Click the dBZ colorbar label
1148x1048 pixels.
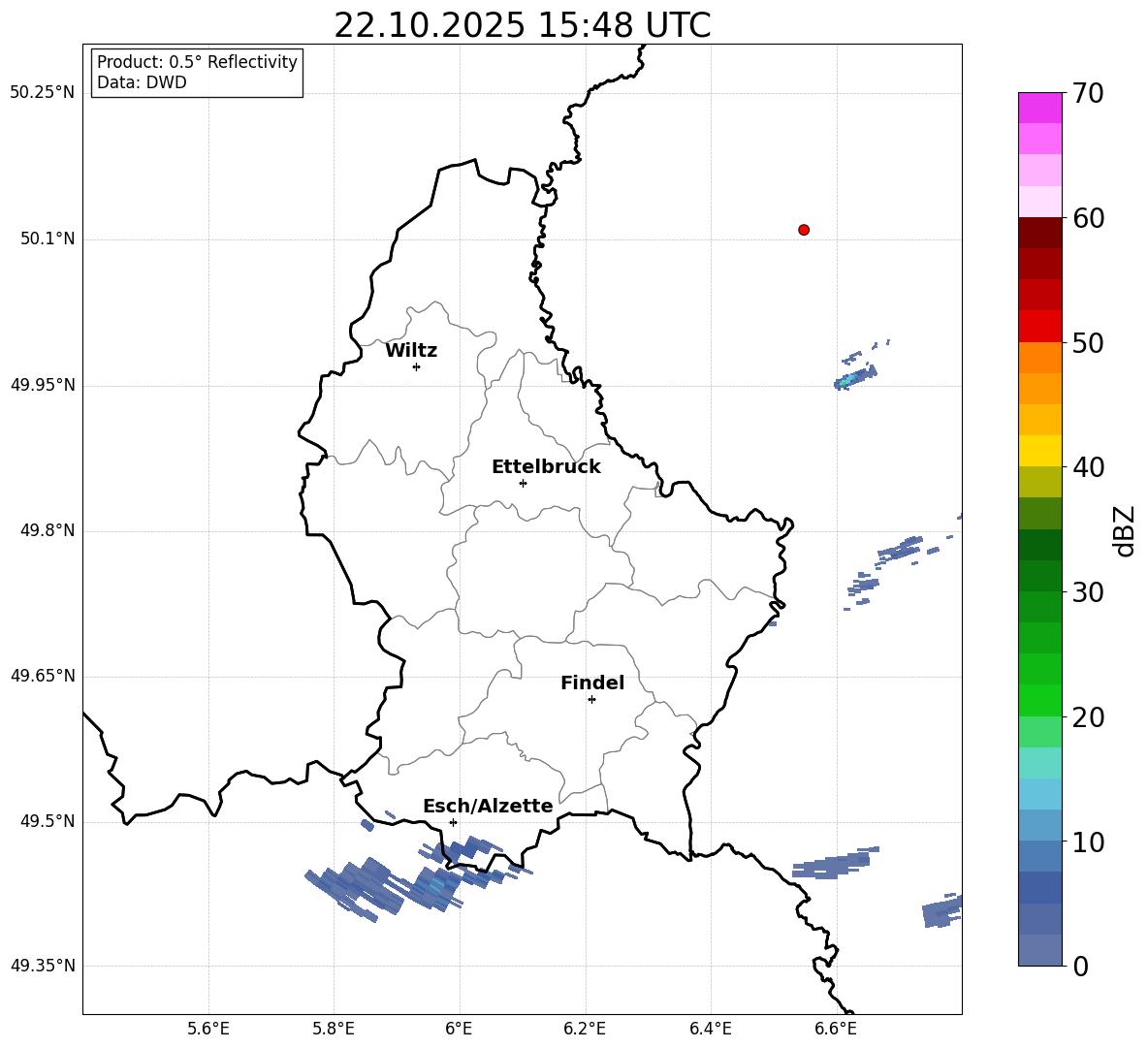pyautogui.click(x=1125, y=530)
